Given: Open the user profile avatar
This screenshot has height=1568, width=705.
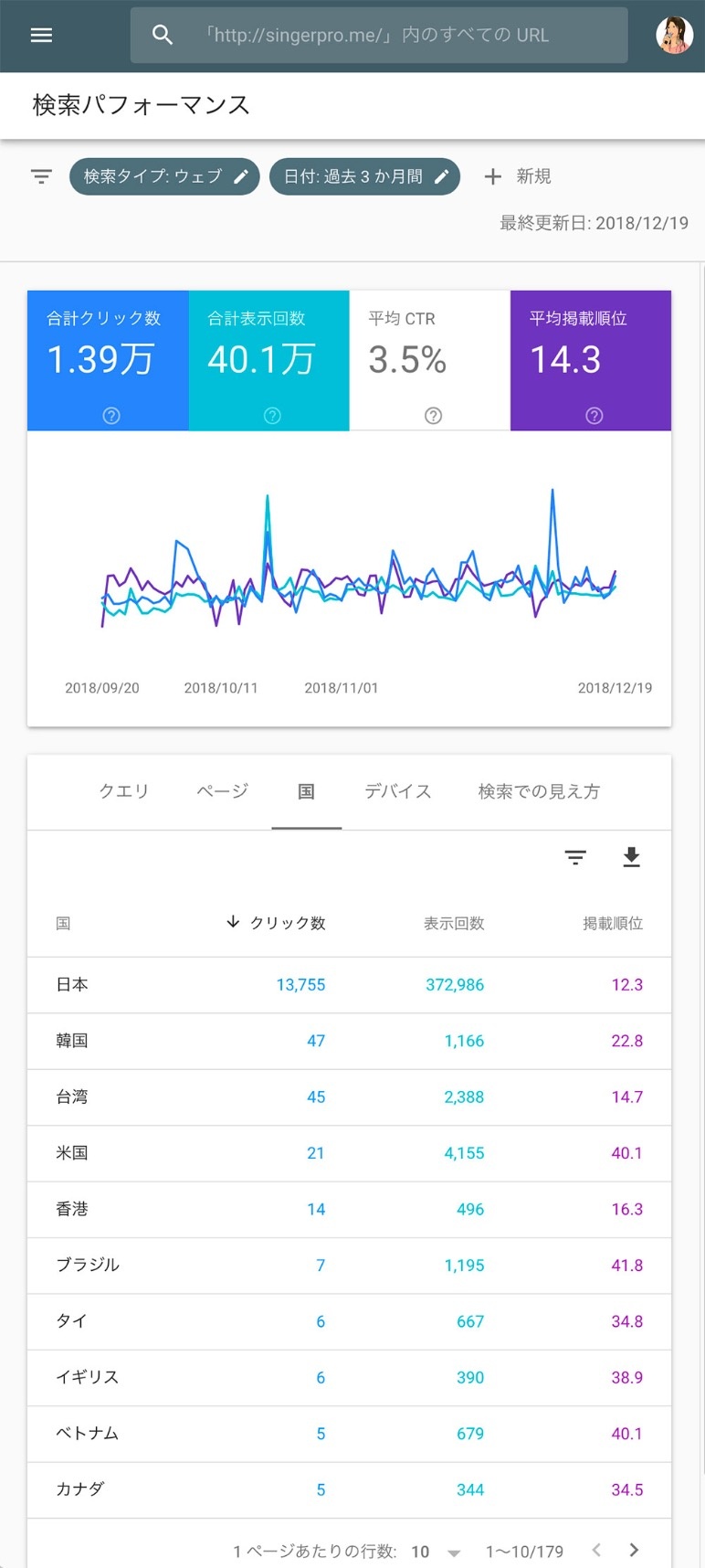Looking at the screenshot, I should click(674, 36).
